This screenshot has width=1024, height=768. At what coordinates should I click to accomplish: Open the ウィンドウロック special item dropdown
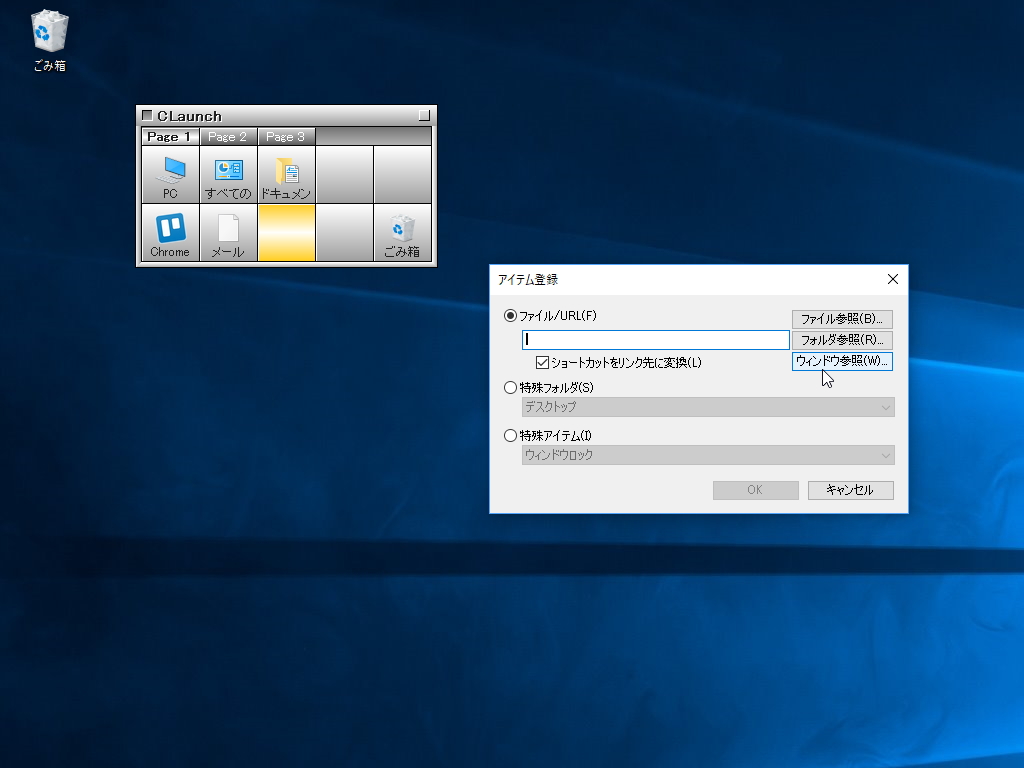click(x=706, y=455)
